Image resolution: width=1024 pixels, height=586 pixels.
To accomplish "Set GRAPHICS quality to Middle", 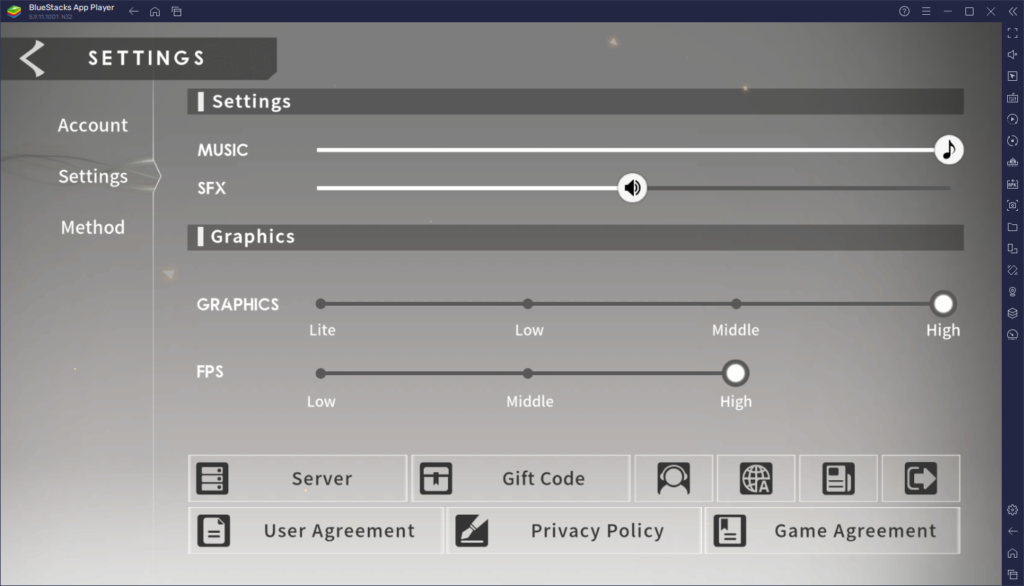I will [x=736, y=303].
